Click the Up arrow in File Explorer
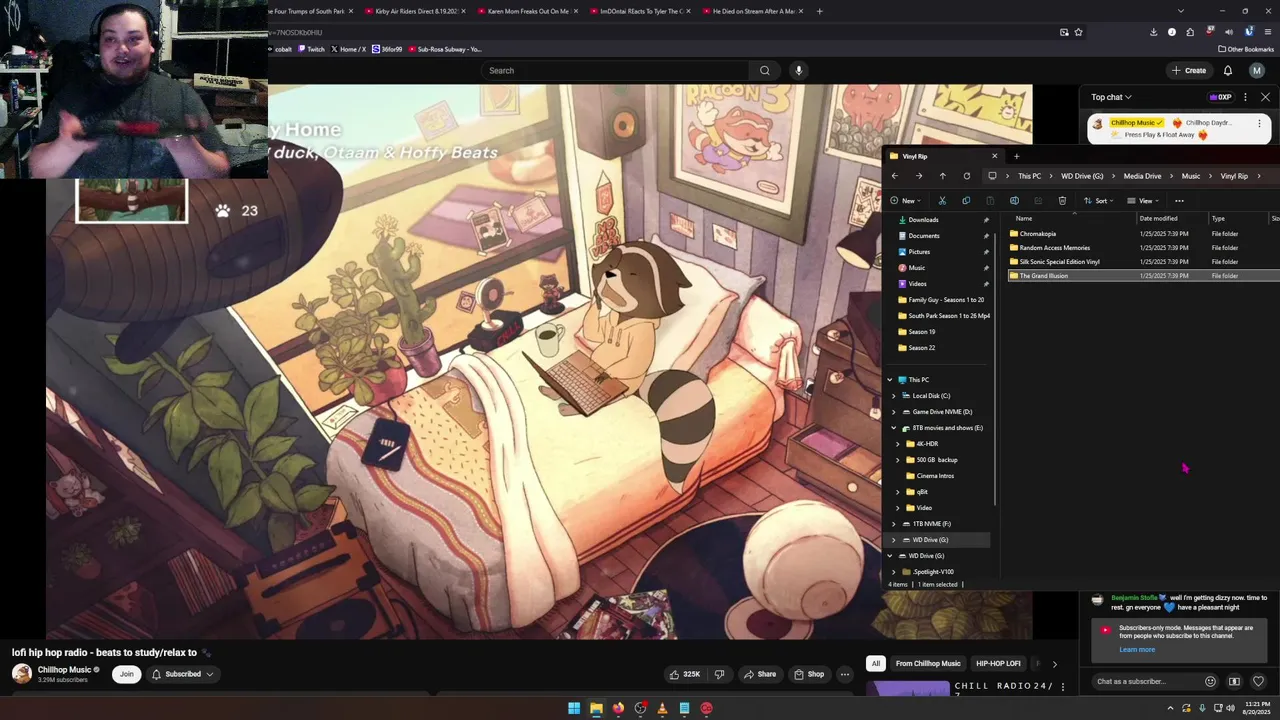This screenshot has height=720, width=1280. [x=942, y=176]
